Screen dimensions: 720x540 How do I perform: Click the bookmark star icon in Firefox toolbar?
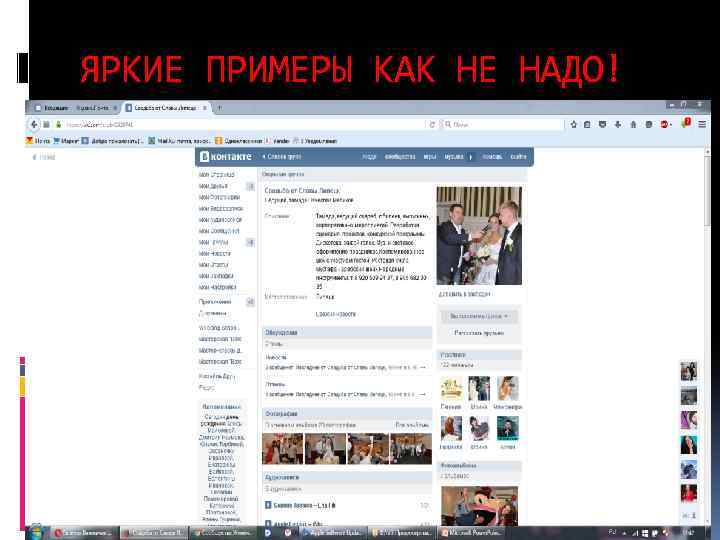coord(574,124)
